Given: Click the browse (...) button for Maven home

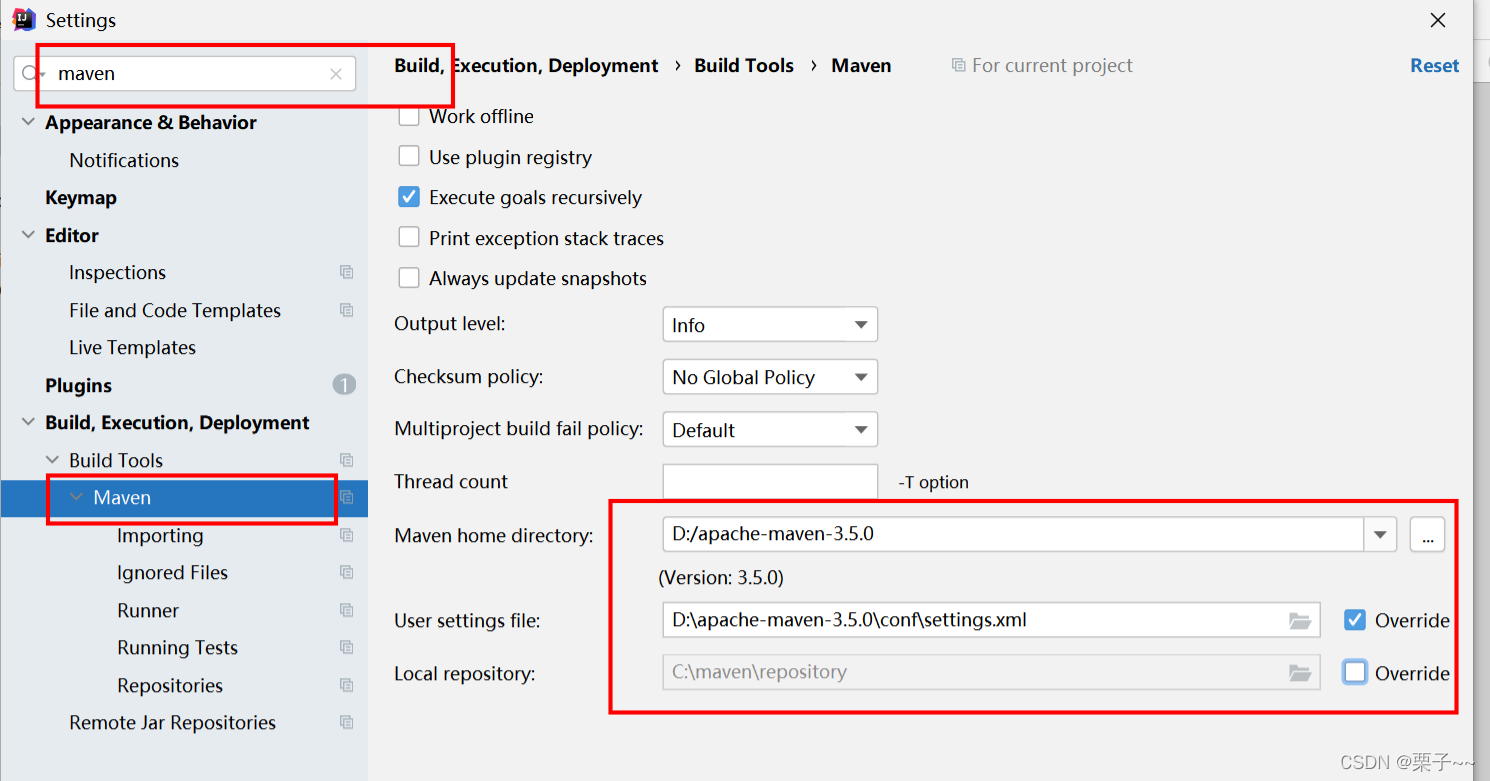Looking at the screenshot, I should click(1427, 534).
